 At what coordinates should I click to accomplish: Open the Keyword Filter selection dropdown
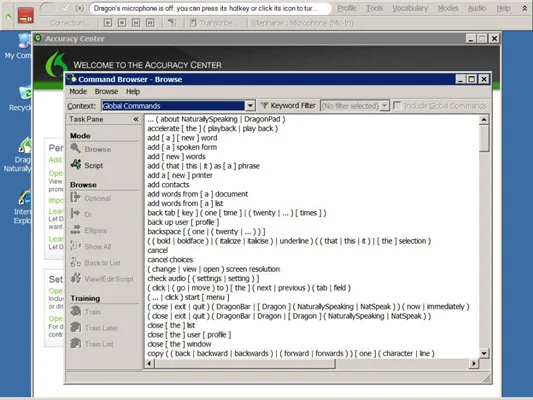click(x=384, y=106)
